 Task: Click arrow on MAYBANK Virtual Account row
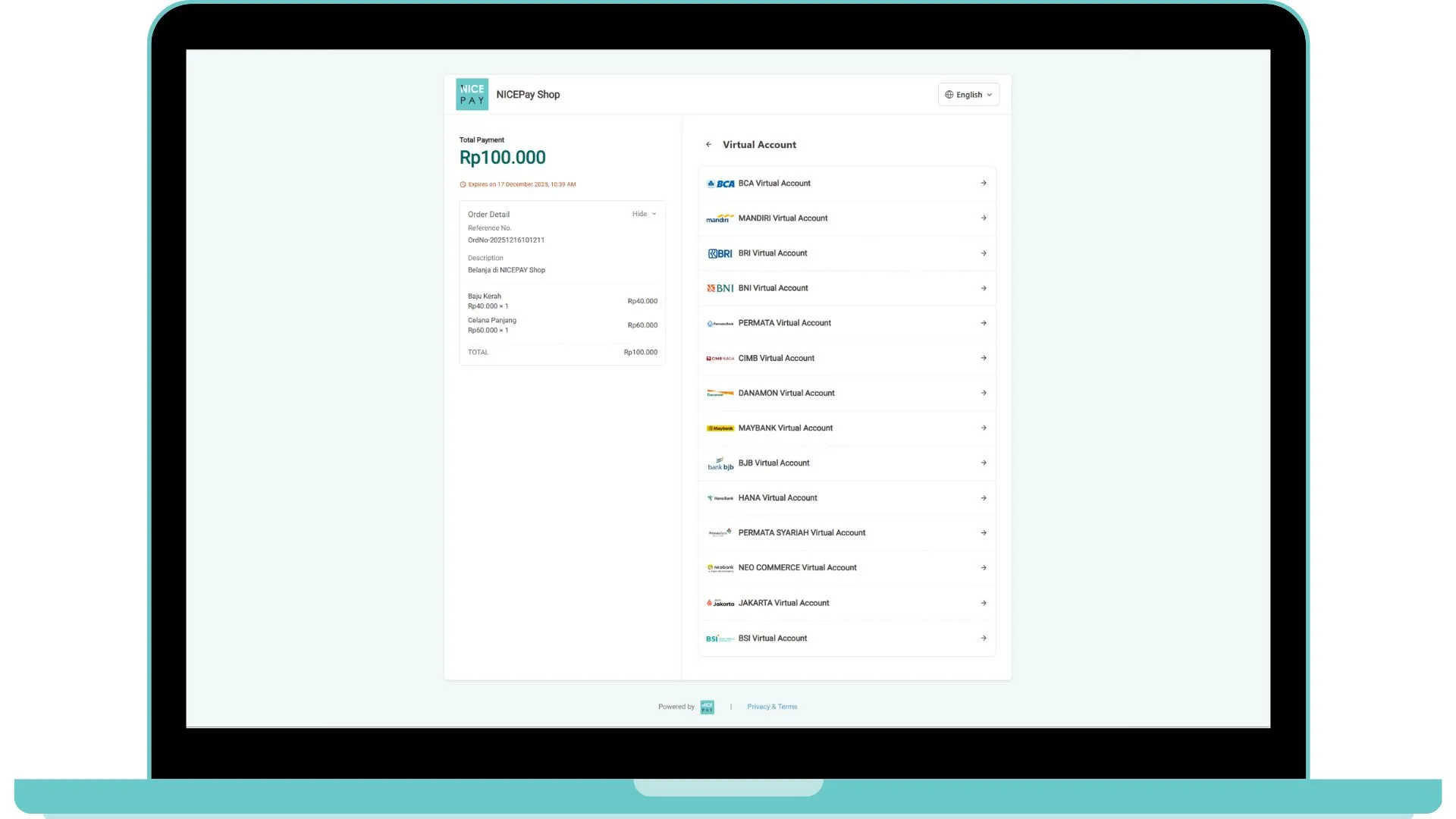click(984, 428)
